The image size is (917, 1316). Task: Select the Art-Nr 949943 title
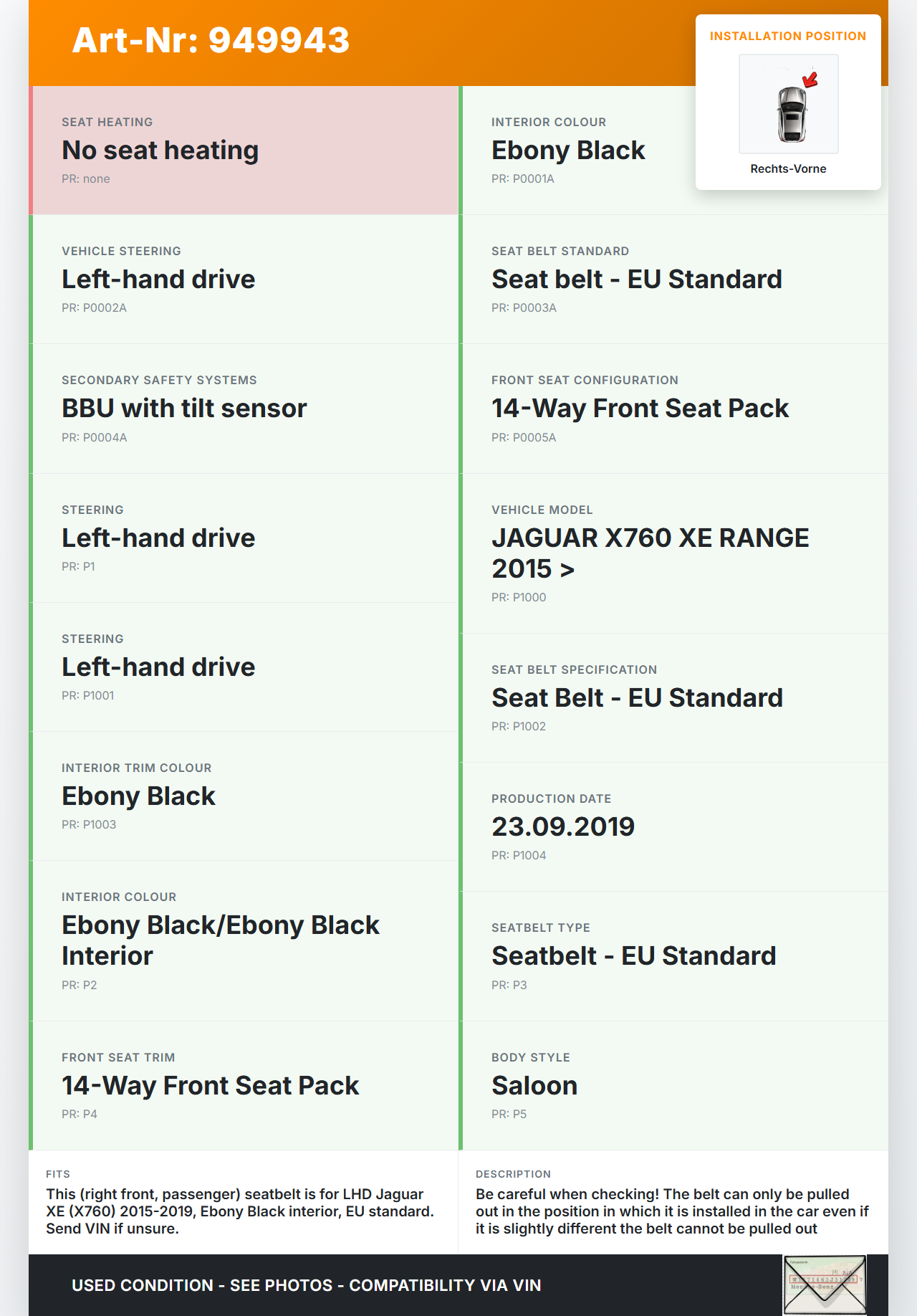[x=211, y=40]
